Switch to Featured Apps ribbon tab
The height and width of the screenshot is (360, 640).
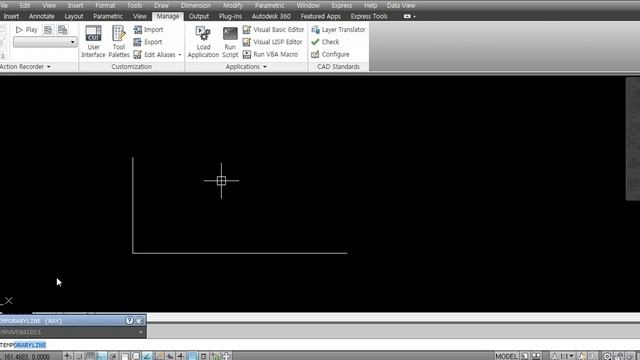click(320, 16)
